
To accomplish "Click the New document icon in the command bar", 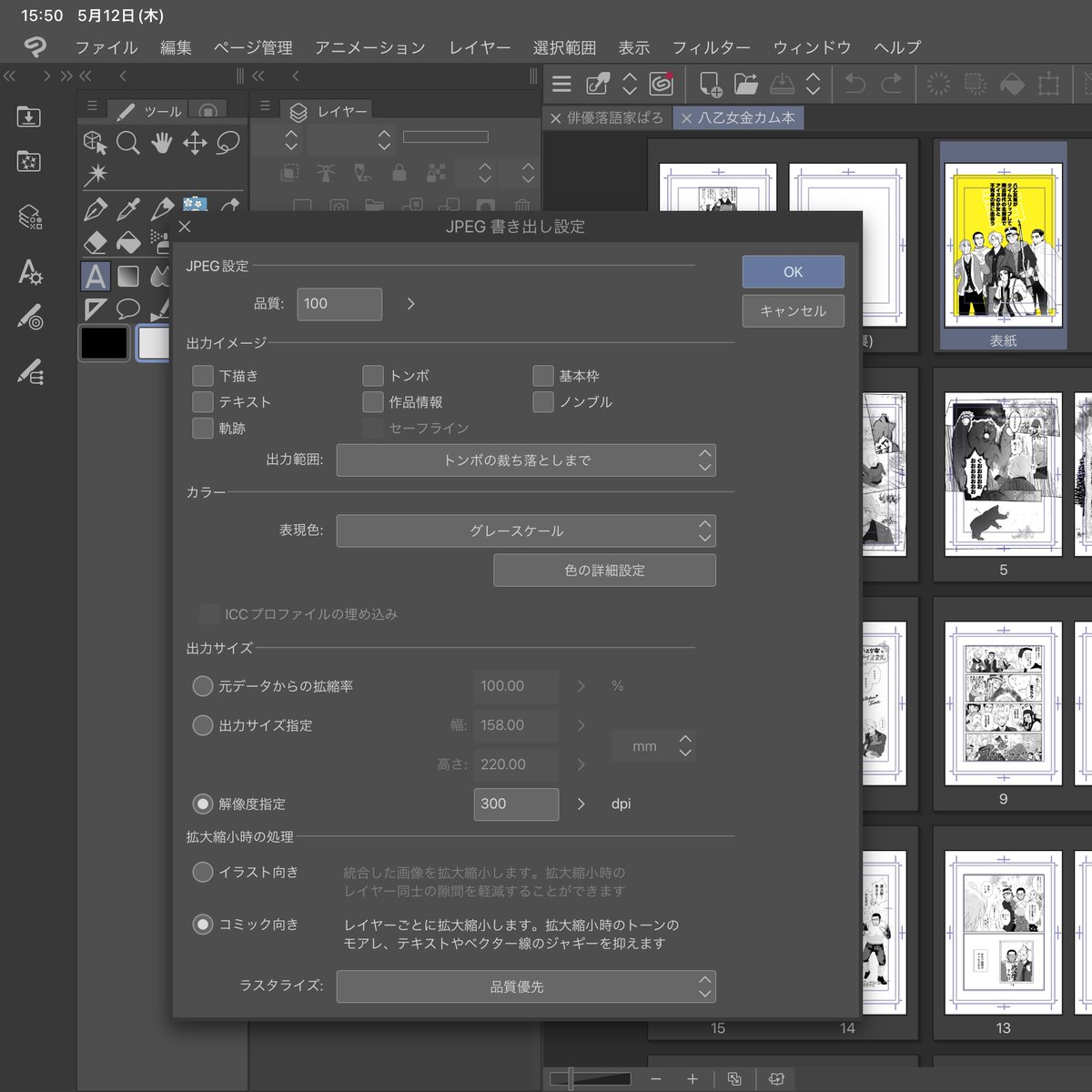I will tap(710, 85).
